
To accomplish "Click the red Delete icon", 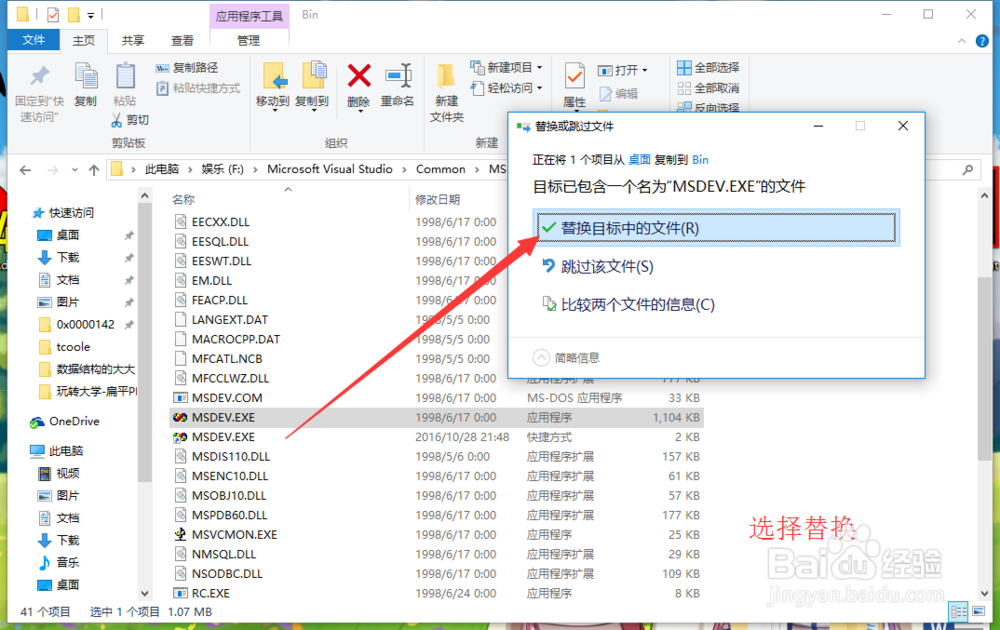I will tap(359, 76).
